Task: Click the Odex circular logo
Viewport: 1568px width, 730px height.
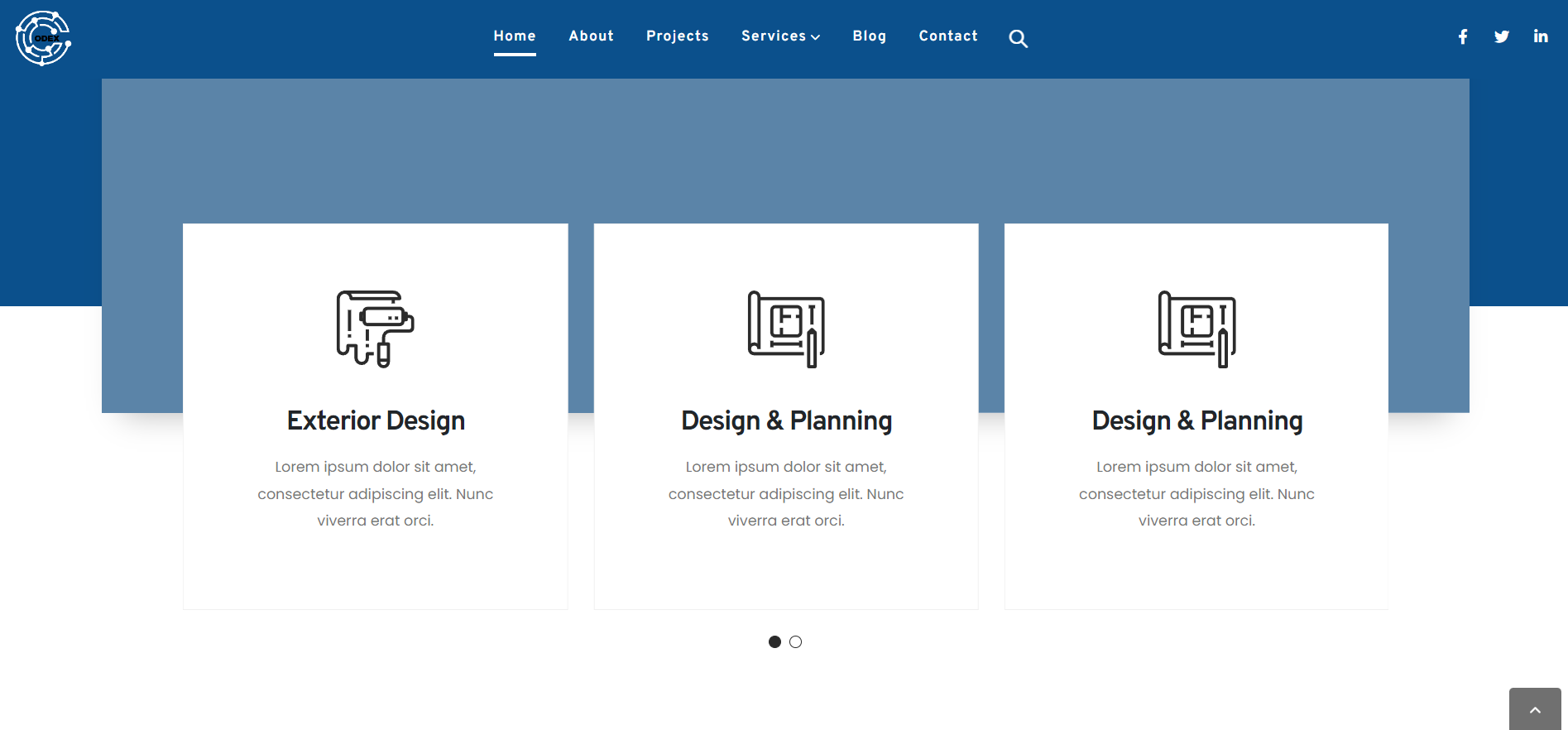Action: [43, 38]
